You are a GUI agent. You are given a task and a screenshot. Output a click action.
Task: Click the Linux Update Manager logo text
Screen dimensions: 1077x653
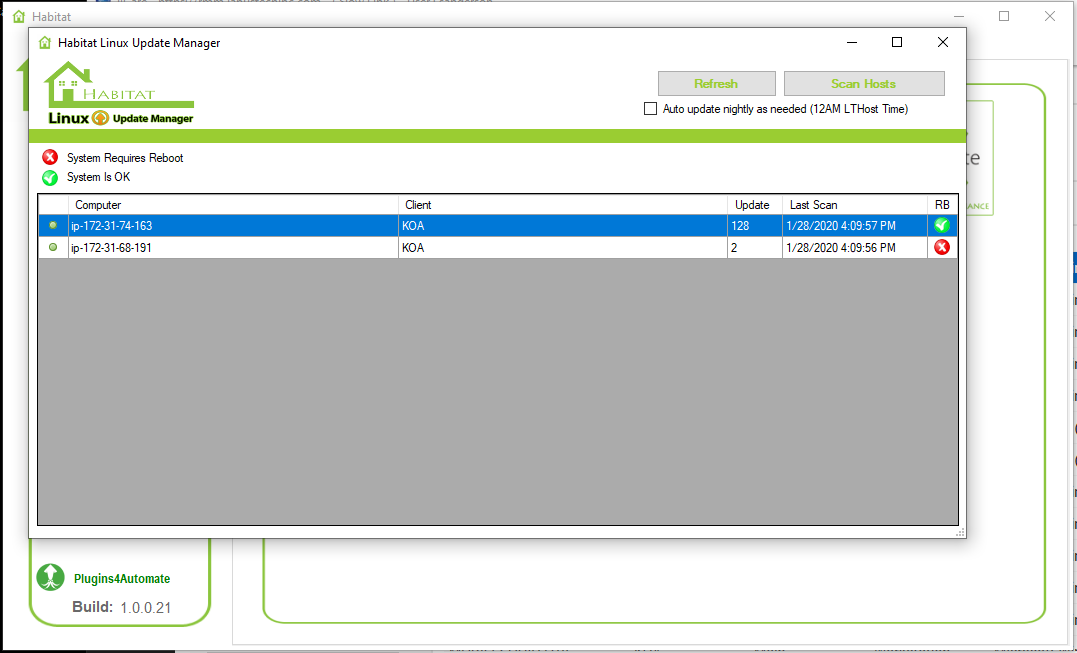[121, 118]
